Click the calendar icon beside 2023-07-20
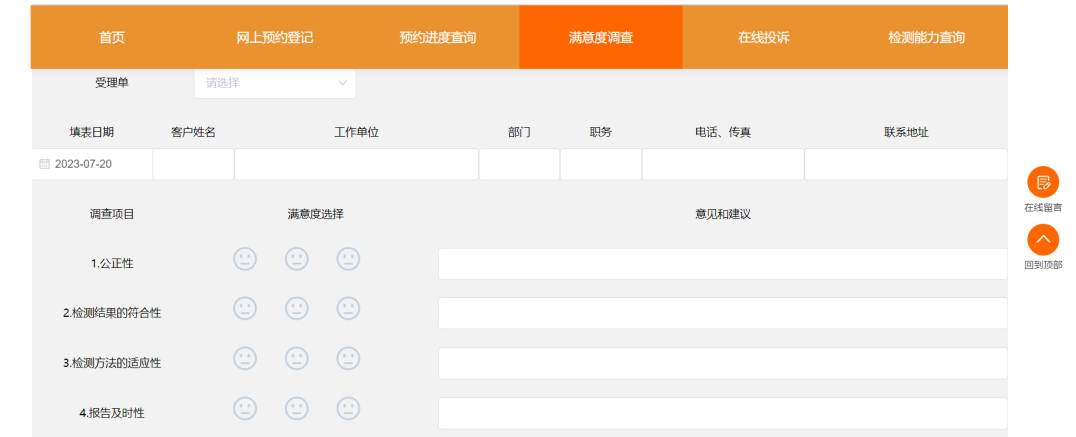Image resolution: width=1076 pixels, height=437 pixels. pyautogui.click(x=44, y=164)
